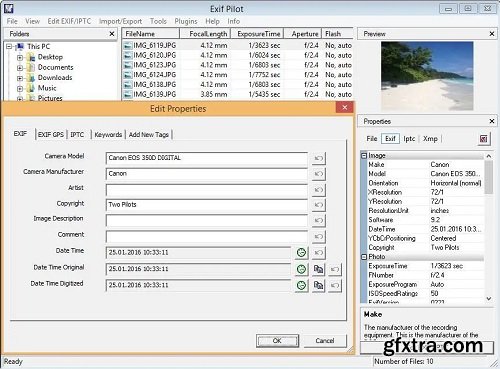
Task: Click copy icon beside Date Time Digitized
Action: click(x=318, y=285)
